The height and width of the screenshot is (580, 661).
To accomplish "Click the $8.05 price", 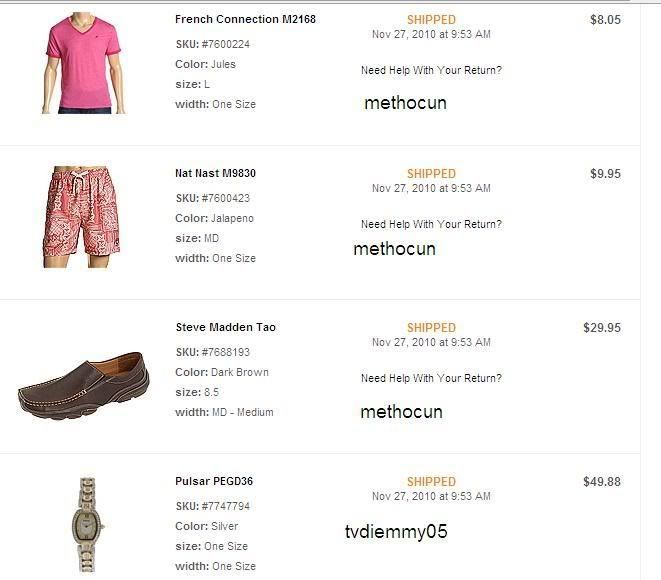I will (x=605, y=20).
